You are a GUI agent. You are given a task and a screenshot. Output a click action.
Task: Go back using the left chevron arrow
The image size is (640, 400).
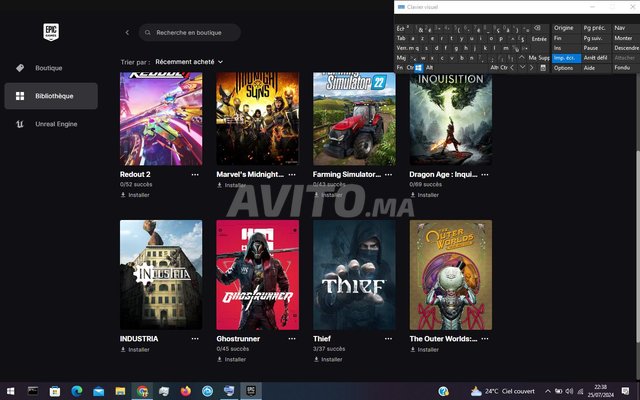tap(127, 33)
